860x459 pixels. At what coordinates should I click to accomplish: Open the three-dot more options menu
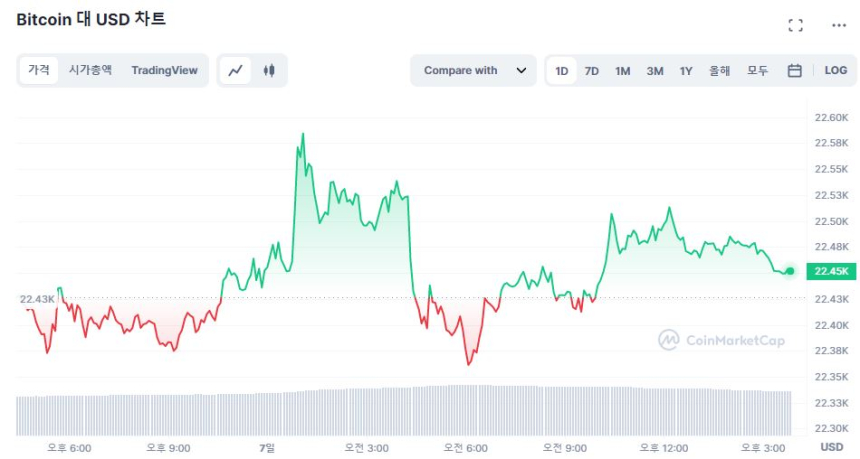tap(839, 25)
